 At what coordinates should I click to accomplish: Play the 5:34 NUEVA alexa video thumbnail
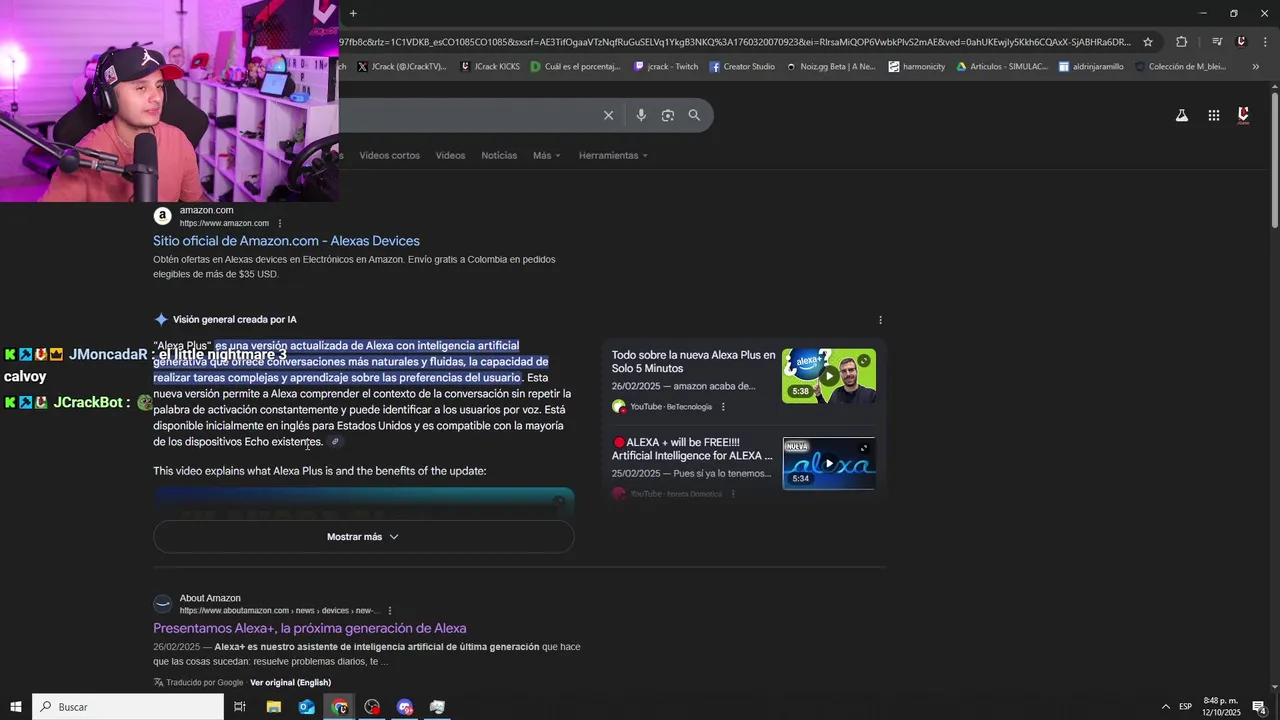[x=828, y=463]
